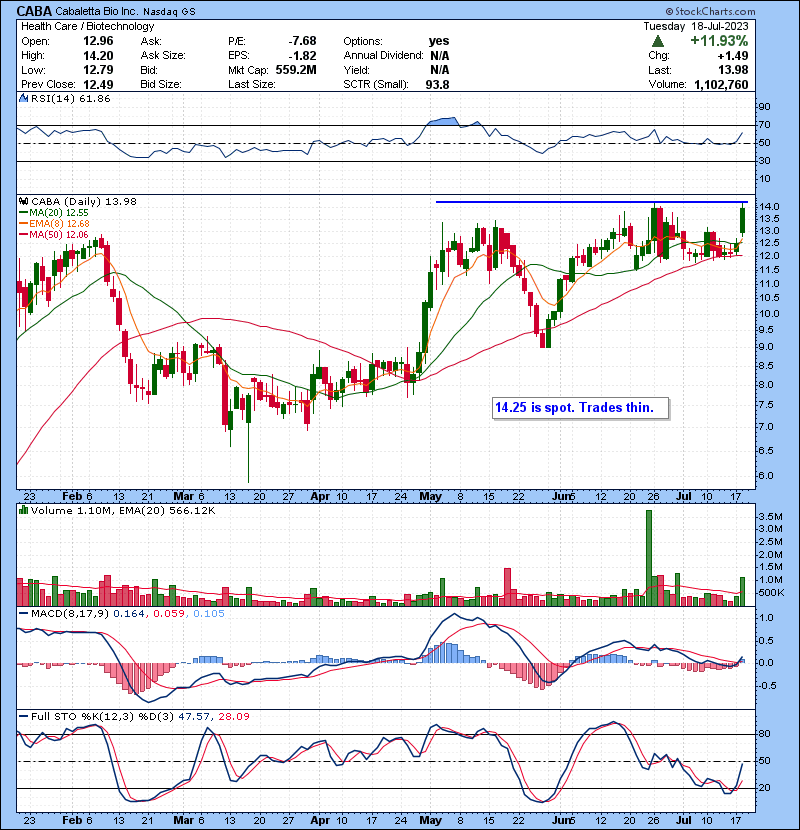Select the 'Health Care / Biotechnology' sector text
The height and width of the screenshot is (830, 800).
pos(87,26)
